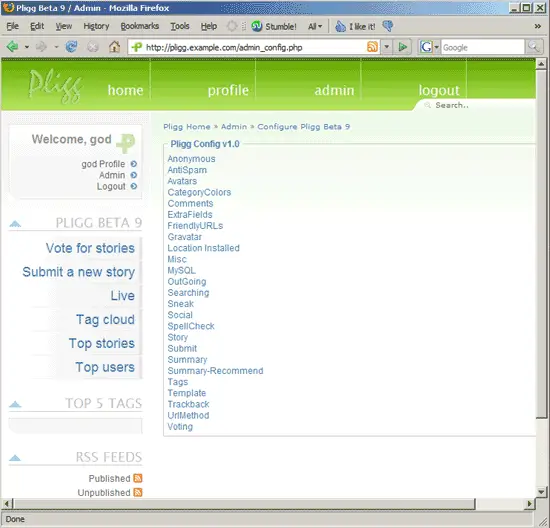Click the I like it! thumbs-up icon
Viewport: 550px width, 528px height.
click(x=340, y=26)
